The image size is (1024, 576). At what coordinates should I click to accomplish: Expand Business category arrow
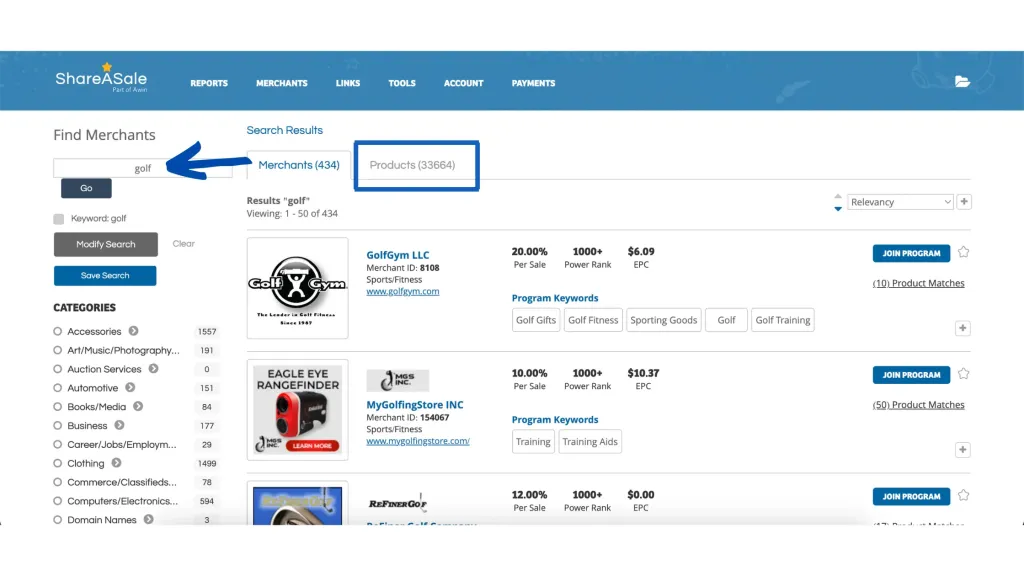tap(120, 425)
